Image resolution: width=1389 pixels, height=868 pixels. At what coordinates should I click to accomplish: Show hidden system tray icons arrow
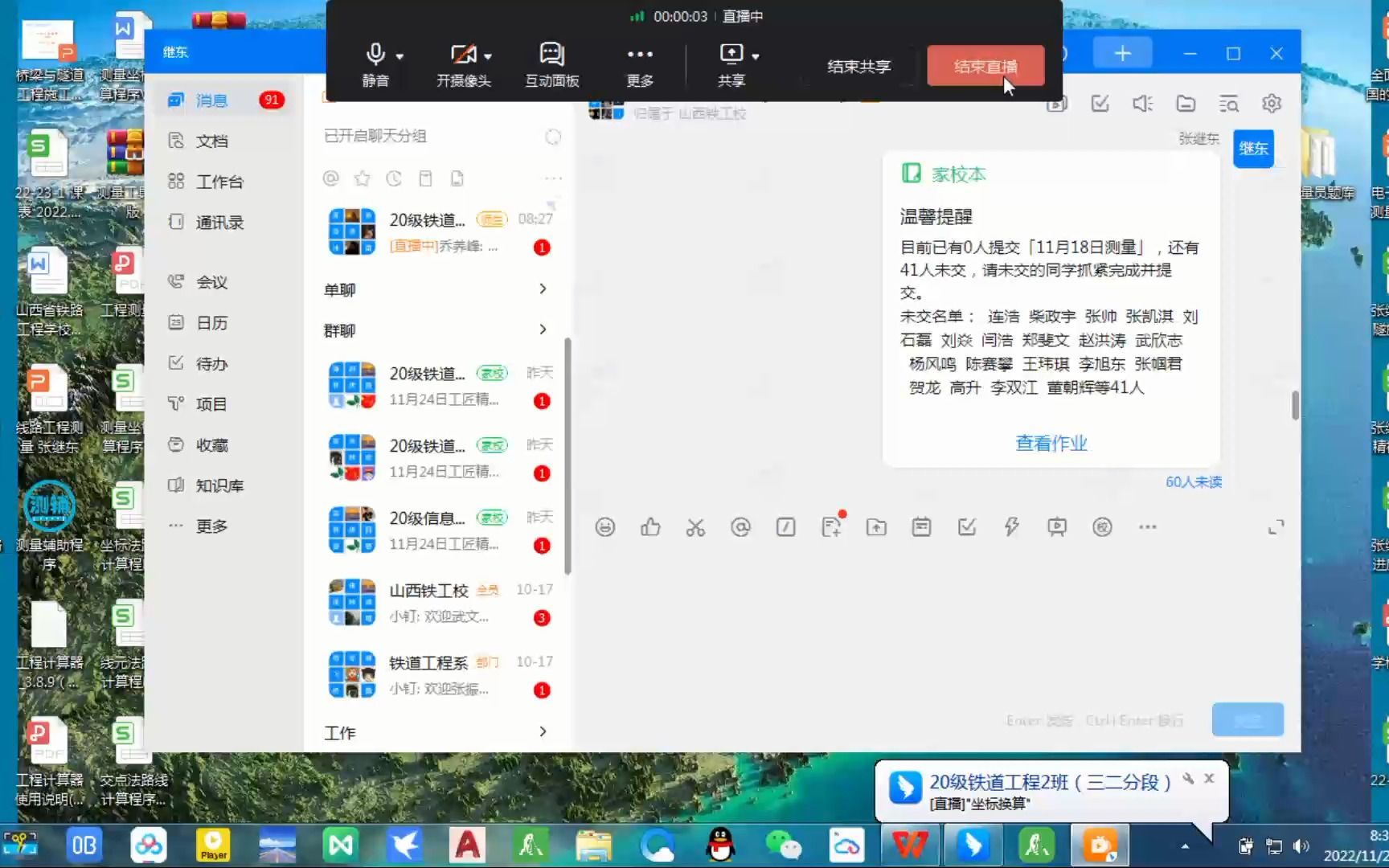[x=1185, y=846]
